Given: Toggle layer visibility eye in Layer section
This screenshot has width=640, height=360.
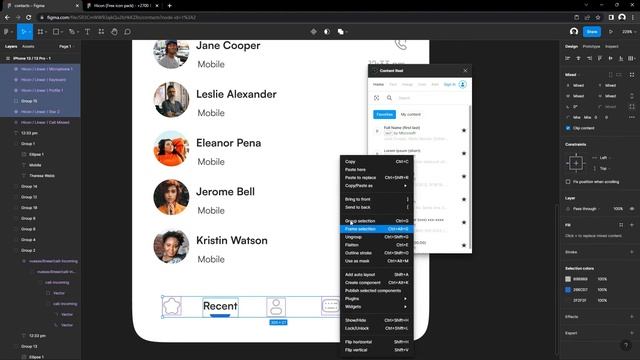Looking at the screenshot, I should [x=632, y=209].
